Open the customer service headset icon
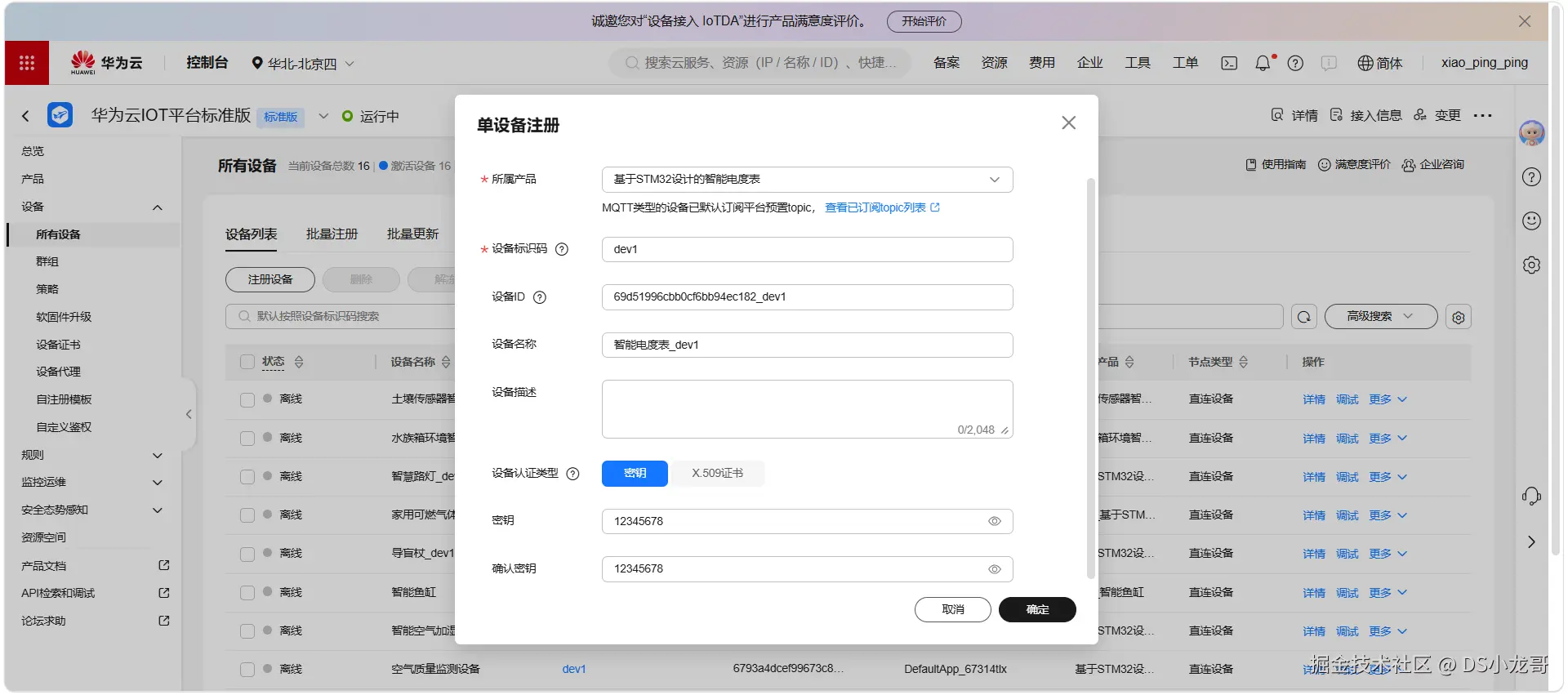 pos(1531,496)
